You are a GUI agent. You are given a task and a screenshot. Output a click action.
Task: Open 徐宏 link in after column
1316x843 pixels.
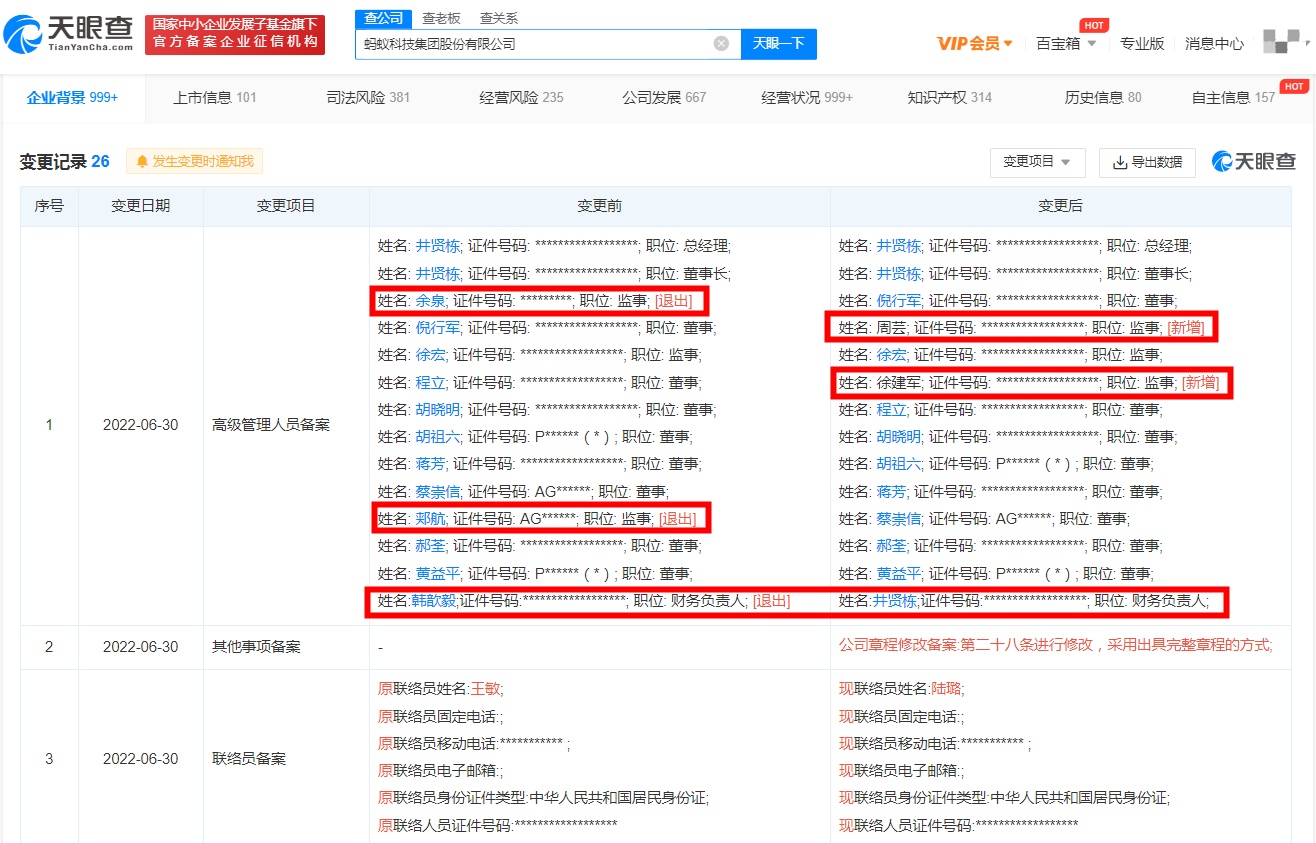click(892, 354)
